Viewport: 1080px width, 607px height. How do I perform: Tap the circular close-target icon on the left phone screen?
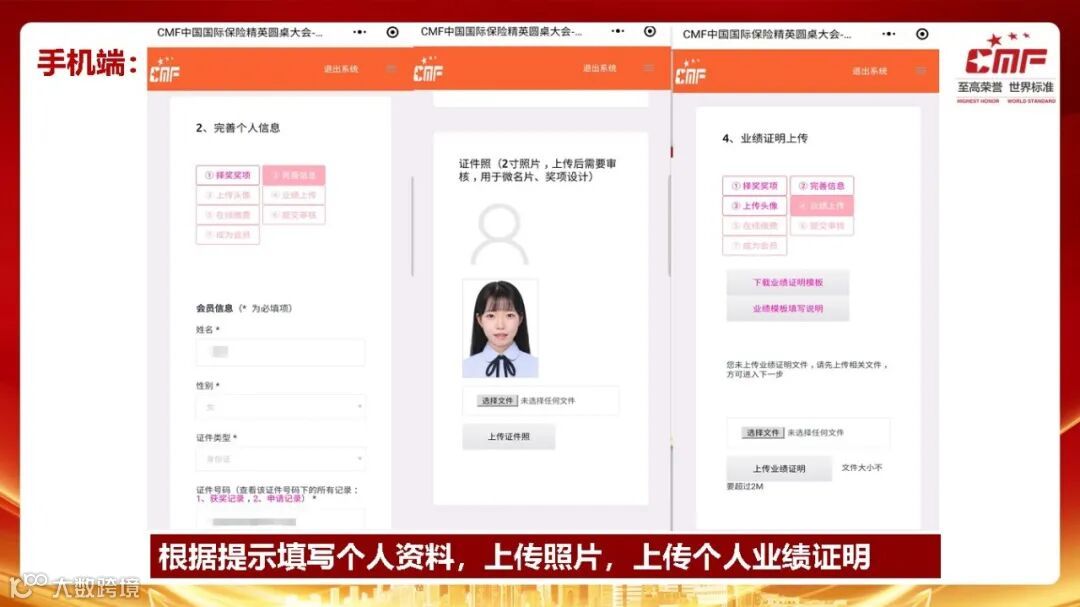click(393, 32)
